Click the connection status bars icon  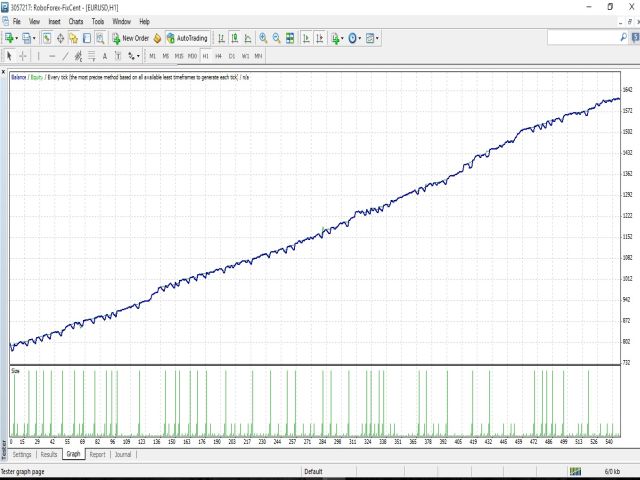pyautogui.click(x=575, y=471)
